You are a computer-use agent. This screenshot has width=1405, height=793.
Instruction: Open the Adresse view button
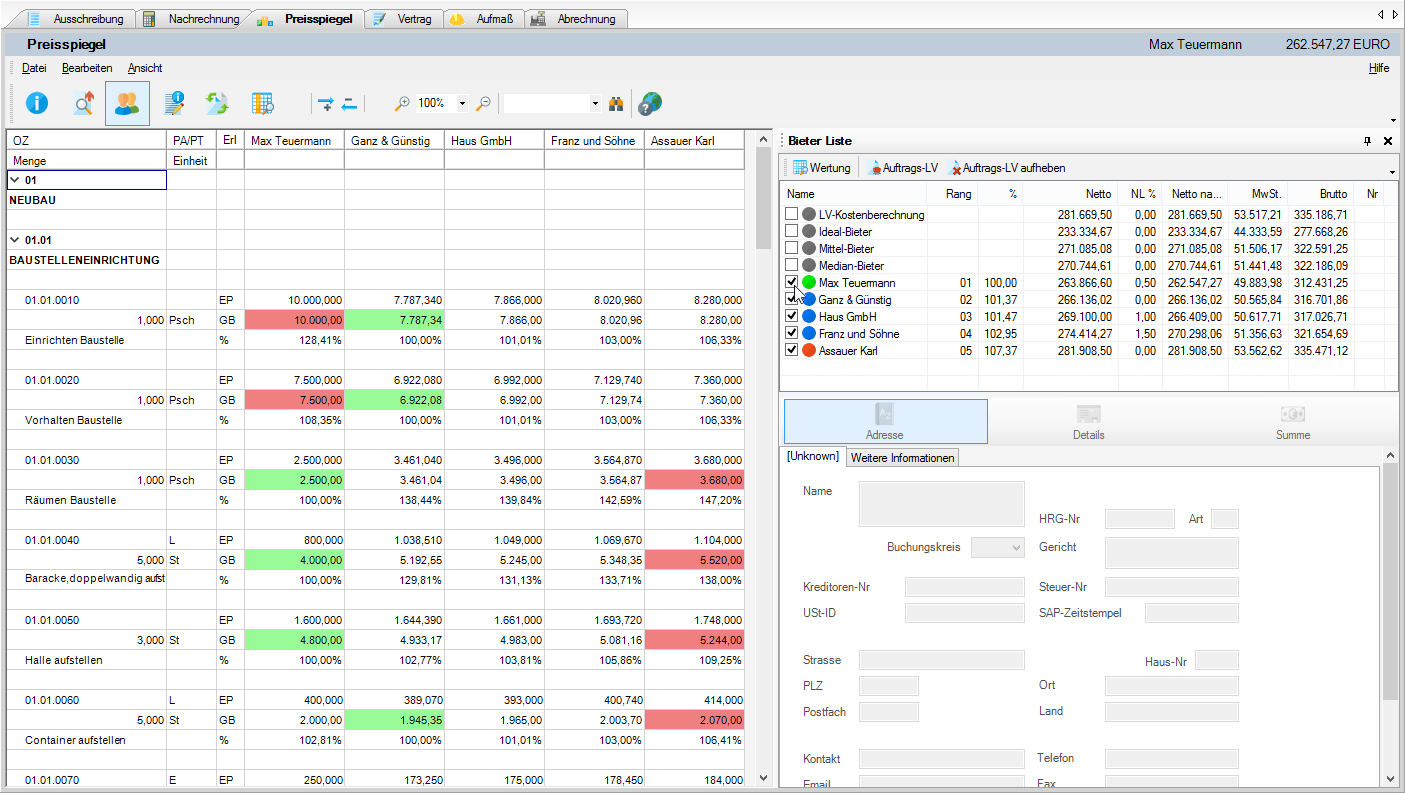click(x=885, y=421)
